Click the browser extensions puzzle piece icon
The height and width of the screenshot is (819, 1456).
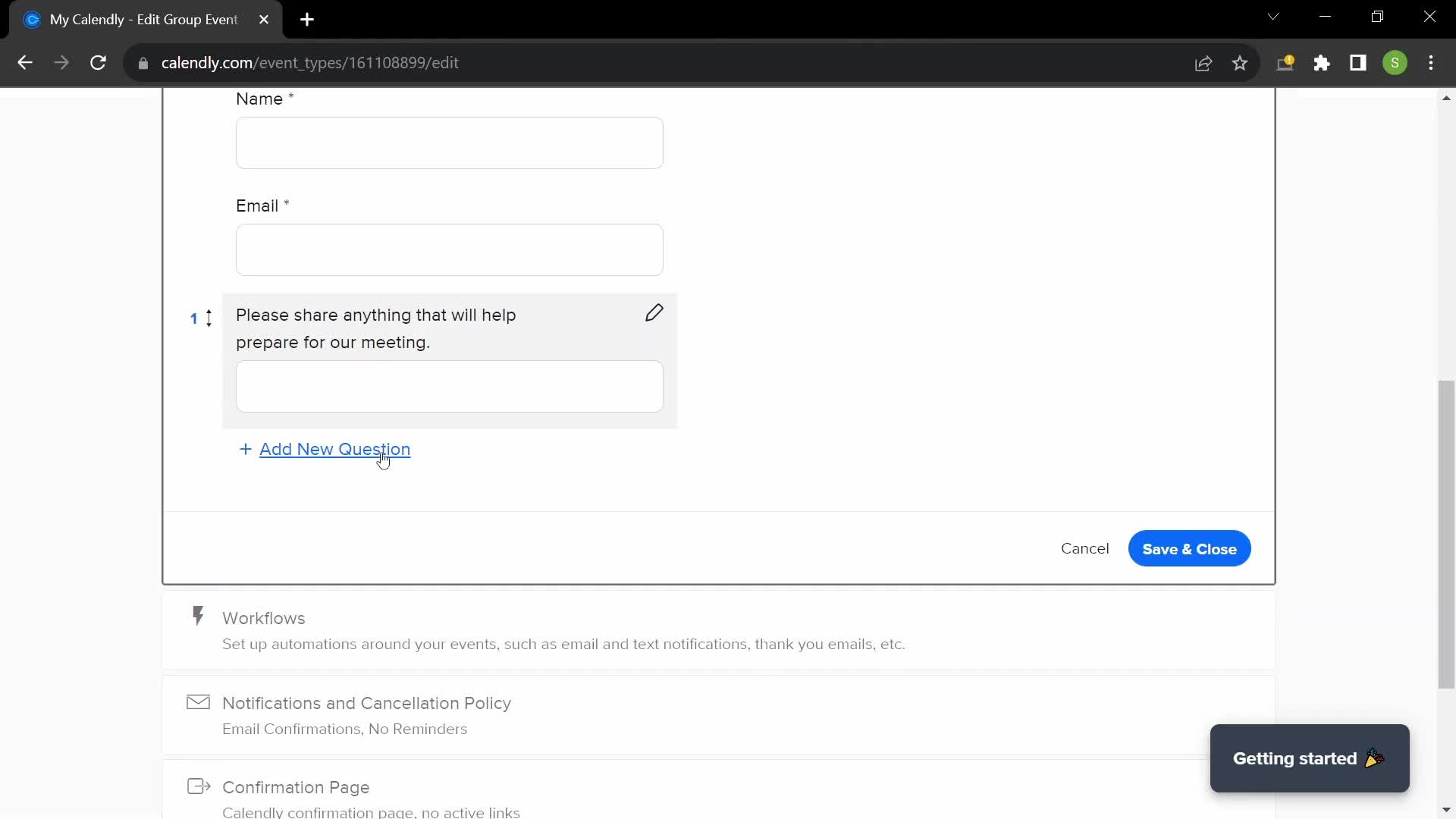click(x=1322, y=63)
